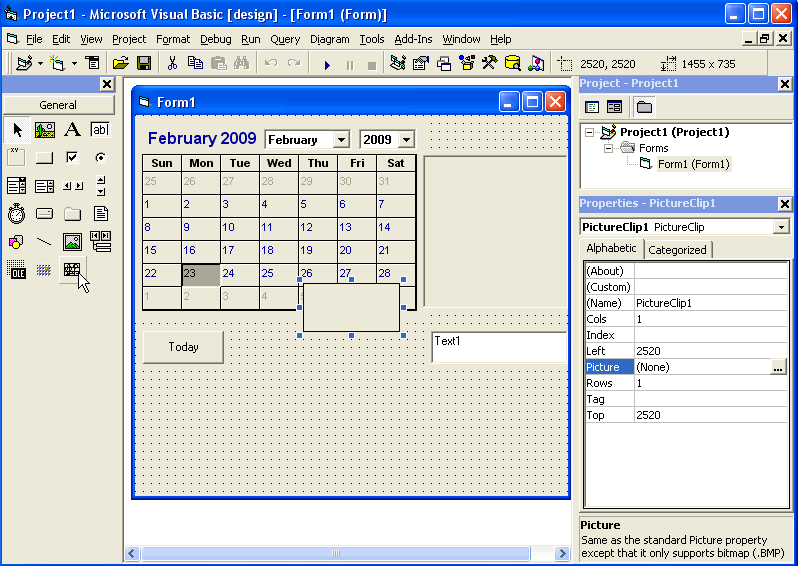Viewport: 798px width, 566px height.
Task: Toggle Folders in Project panel
Action: [644, 107]
